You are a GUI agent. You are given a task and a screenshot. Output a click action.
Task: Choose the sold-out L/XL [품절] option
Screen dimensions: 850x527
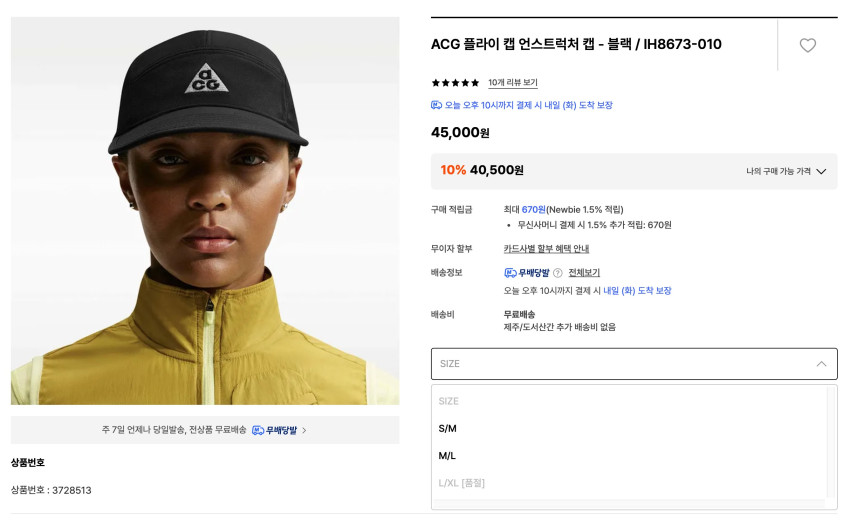[x=461, y=483]
